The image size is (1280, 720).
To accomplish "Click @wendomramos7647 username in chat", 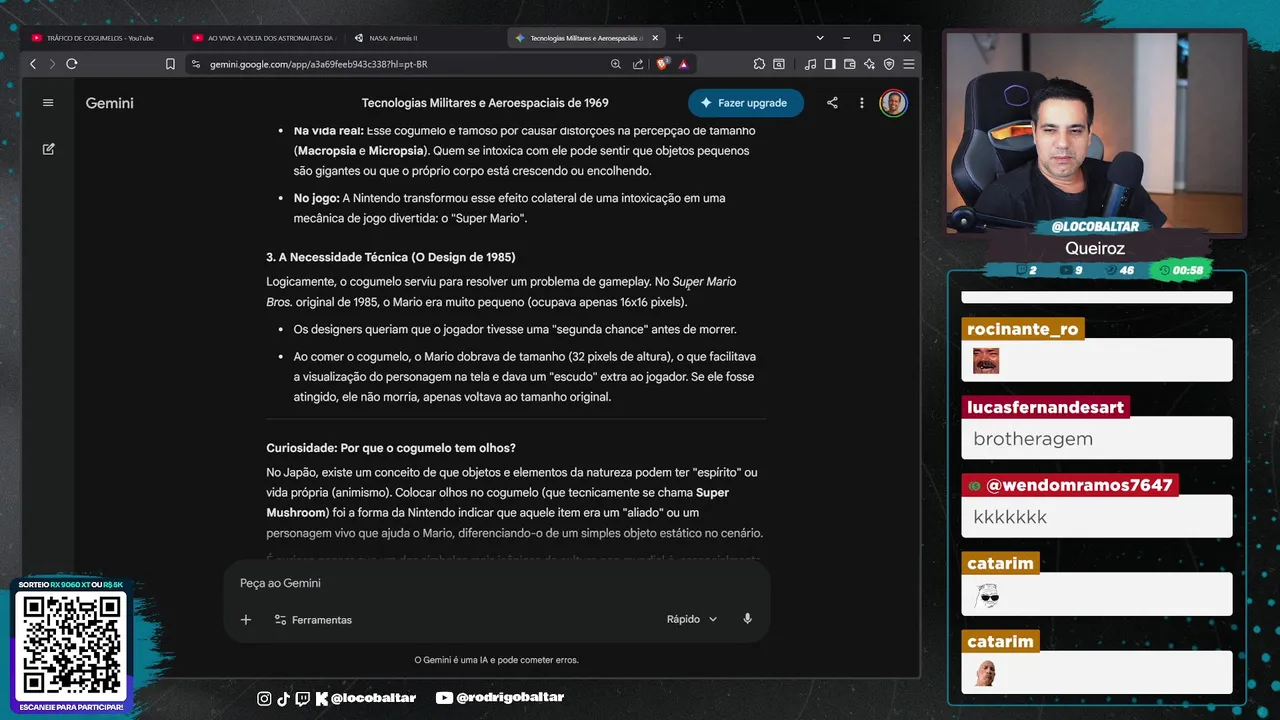I will [1070, 485].
